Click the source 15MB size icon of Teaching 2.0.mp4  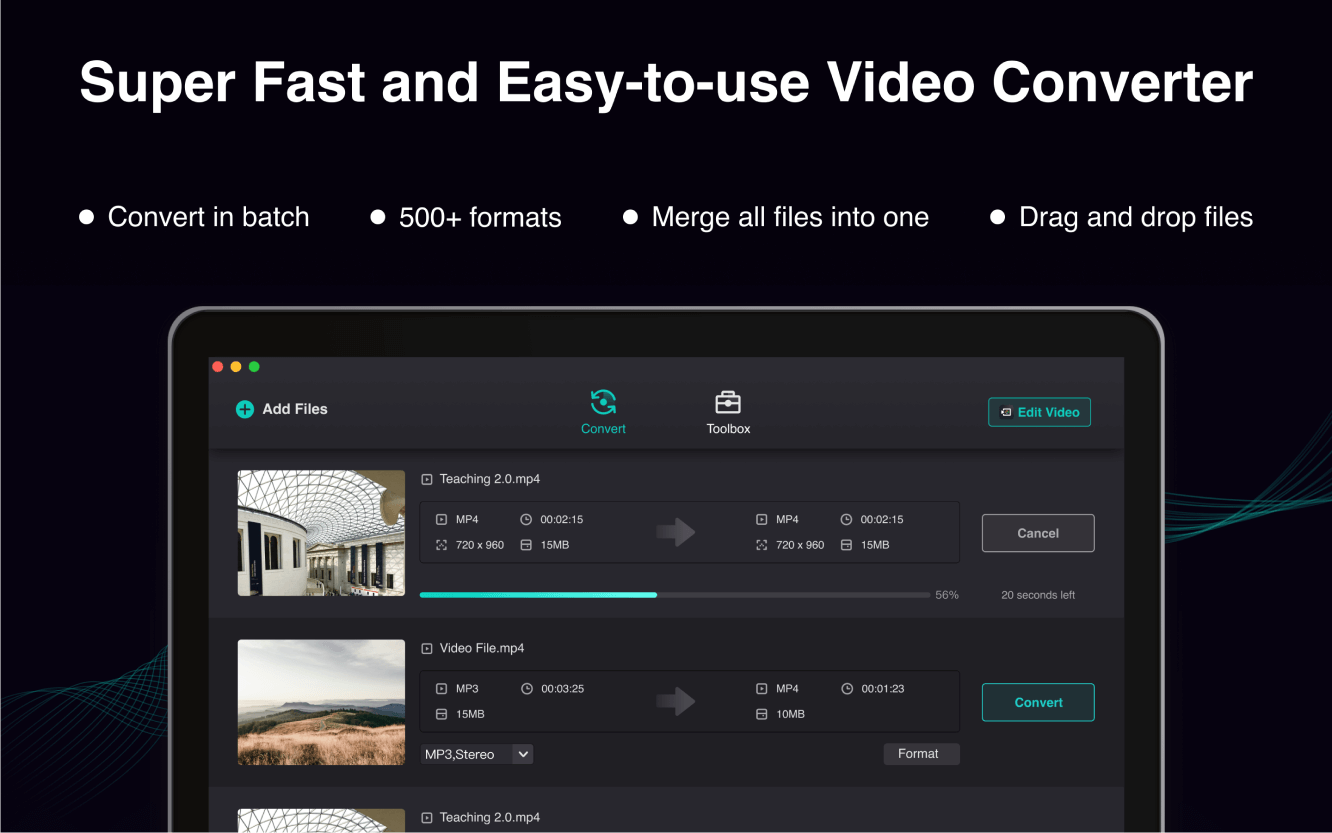[526, 545]
